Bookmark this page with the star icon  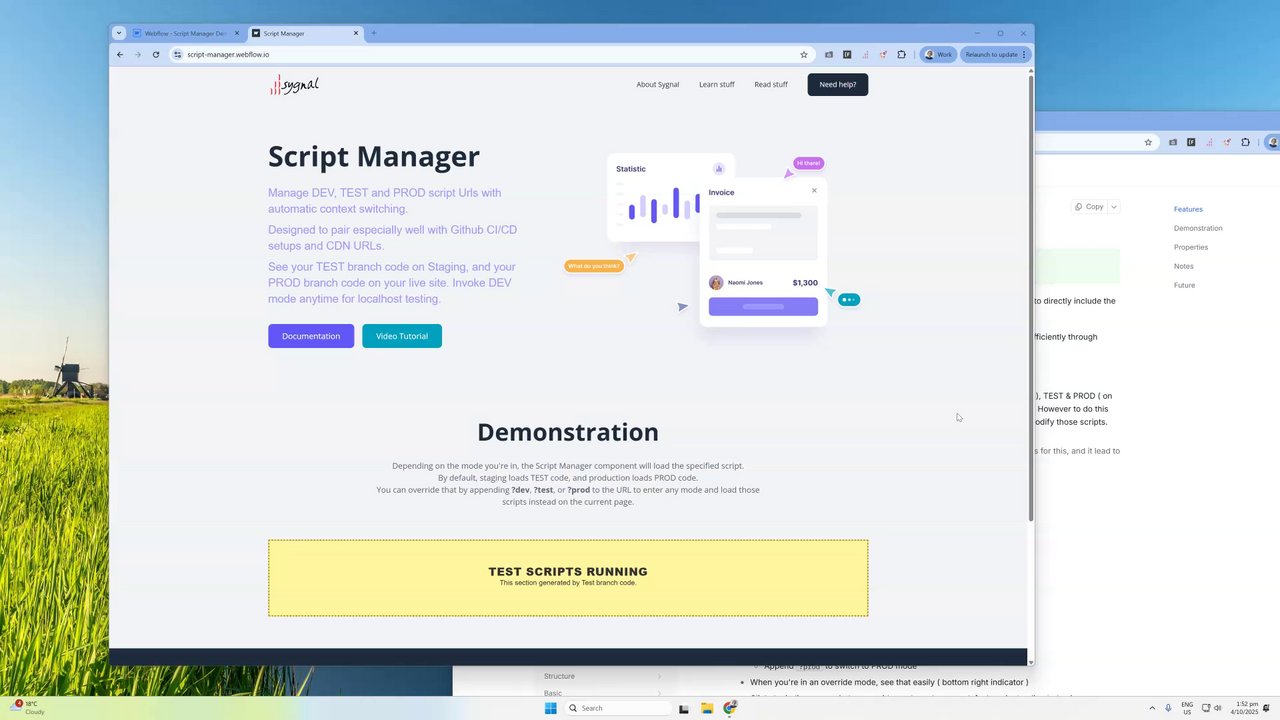803,54
